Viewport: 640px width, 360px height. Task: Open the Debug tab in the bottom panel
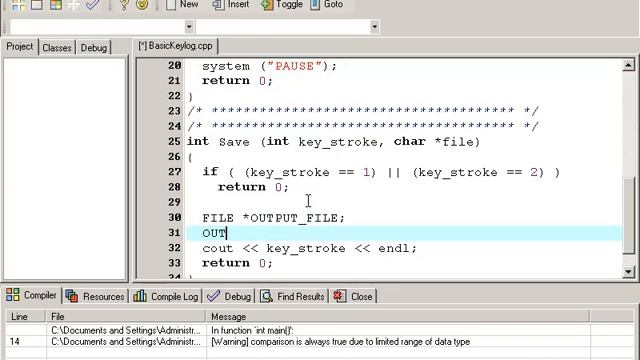coord(229,296)
